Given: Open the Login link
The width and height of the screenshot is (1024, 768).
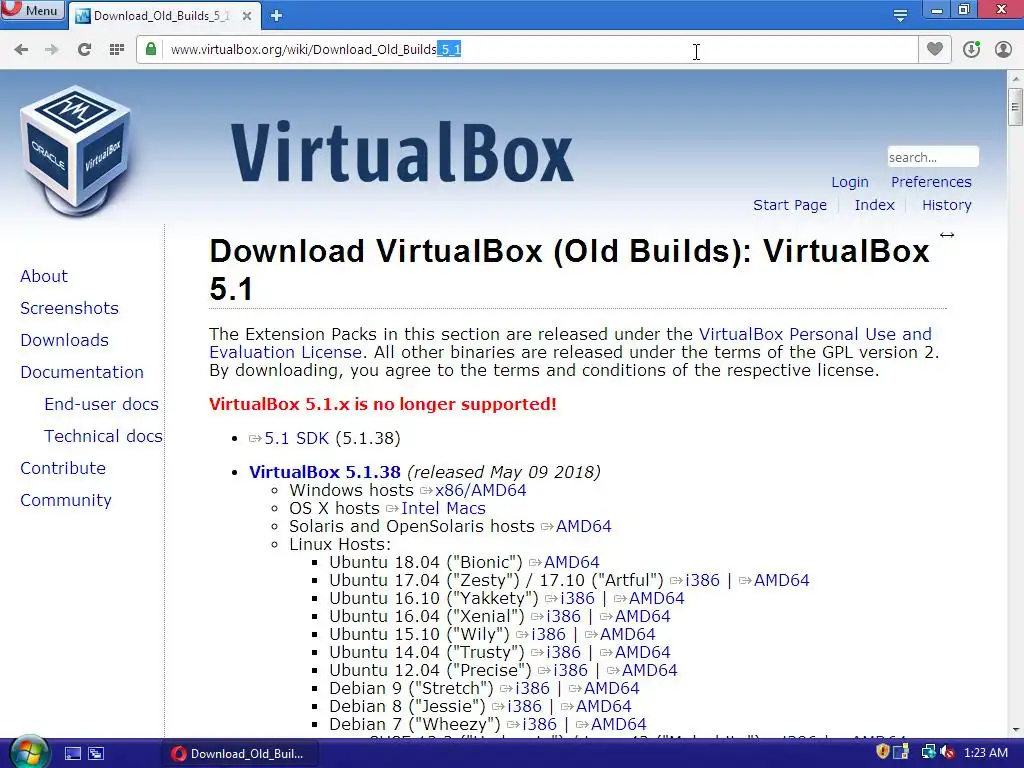Looking at the screenshot, I should pyautogui.click(x=850, y=182).
